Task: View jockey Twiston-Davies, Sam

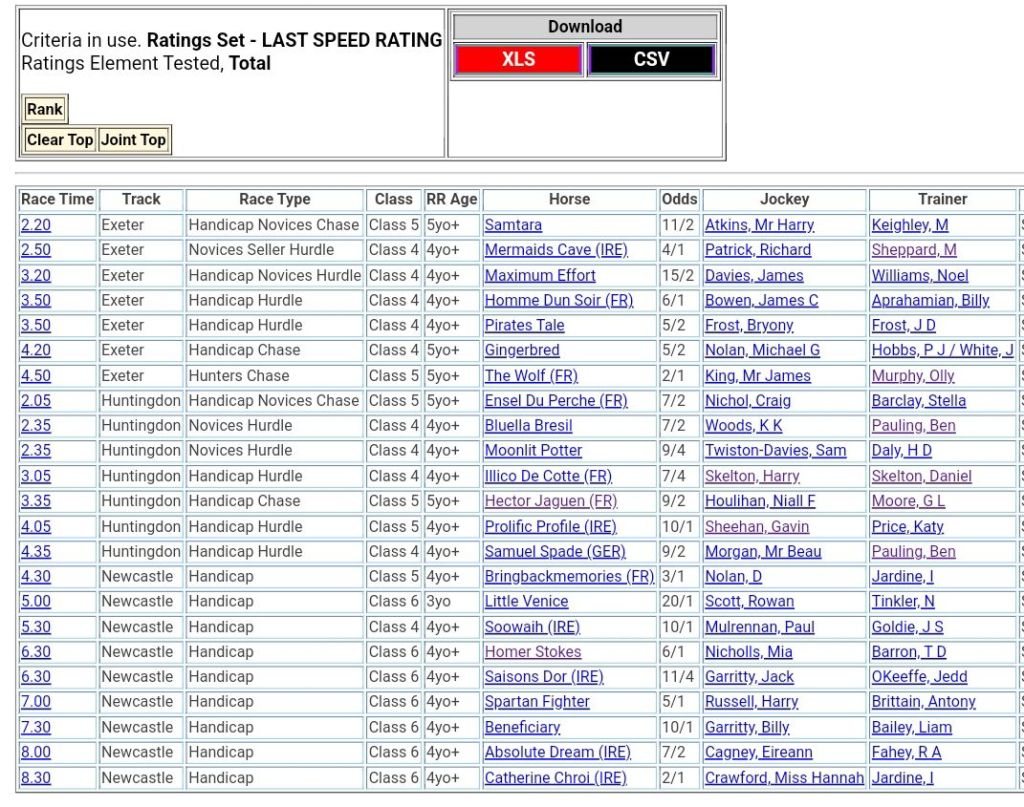Action: tap(775, 451)
